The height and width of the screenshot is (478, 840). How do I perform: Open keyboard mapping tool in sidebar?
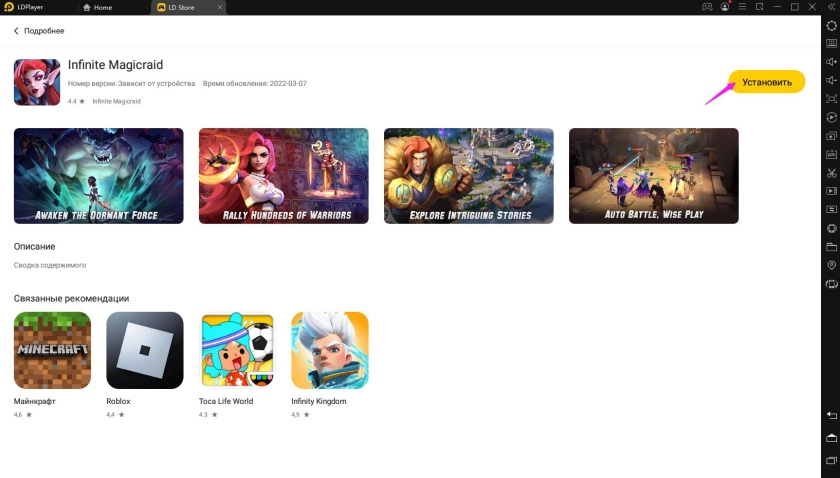[831, 43]
